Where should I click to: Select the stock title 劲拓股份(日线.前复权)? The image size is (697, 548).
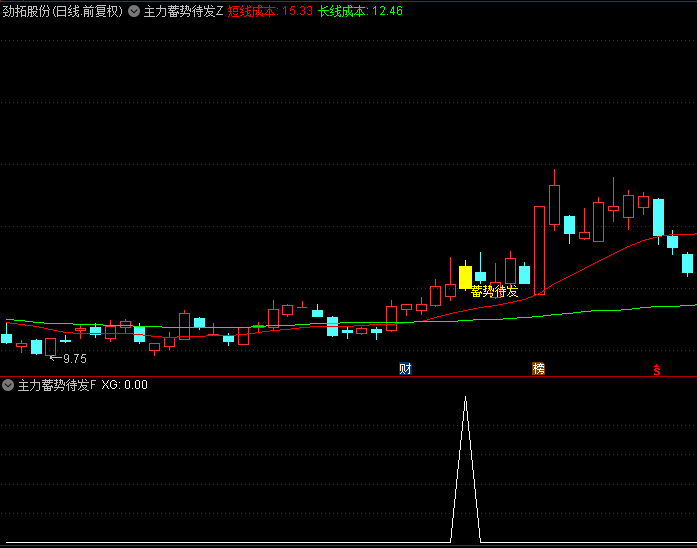pos(63,11)
